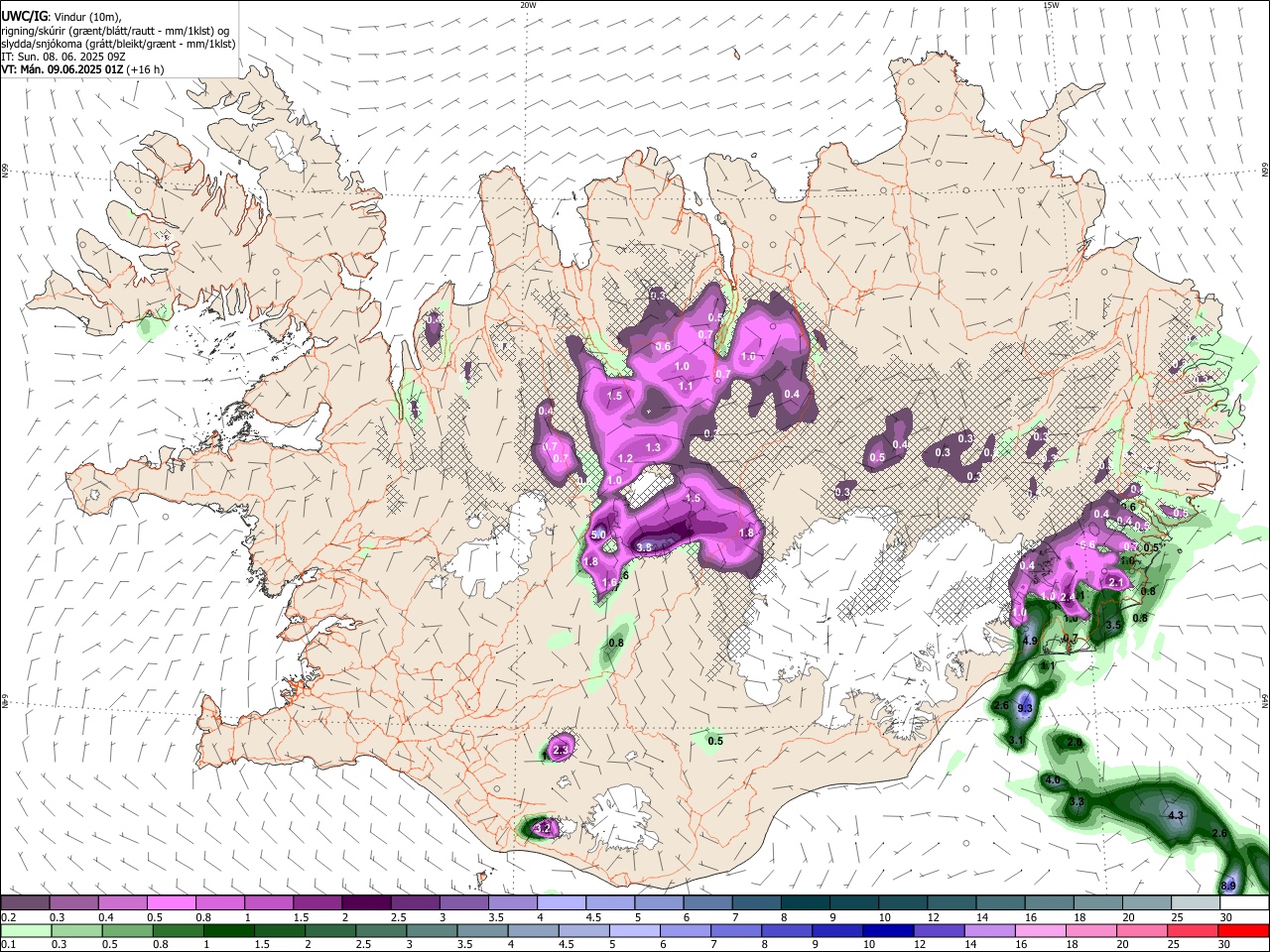Click the 'VT: Mán. 09.06.2025 01Z (+16 h)' line
The height and width of the screenshot is (952, 1270).
click(x=82, y=69)
